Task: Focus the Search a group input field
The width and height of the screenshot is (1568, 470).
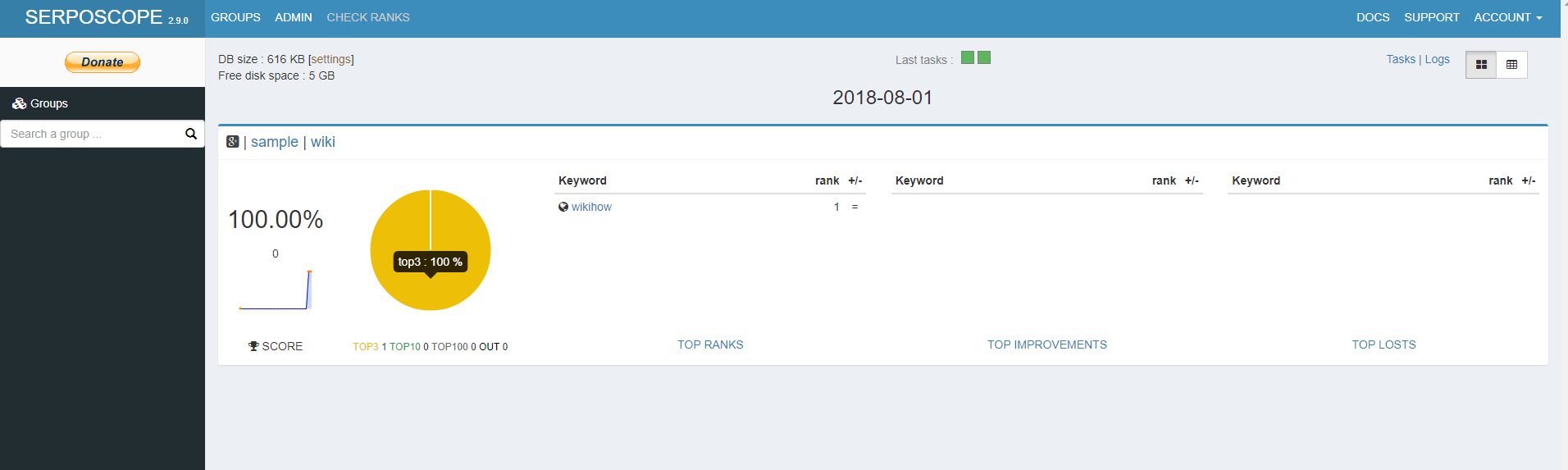Action: point(93,134)
